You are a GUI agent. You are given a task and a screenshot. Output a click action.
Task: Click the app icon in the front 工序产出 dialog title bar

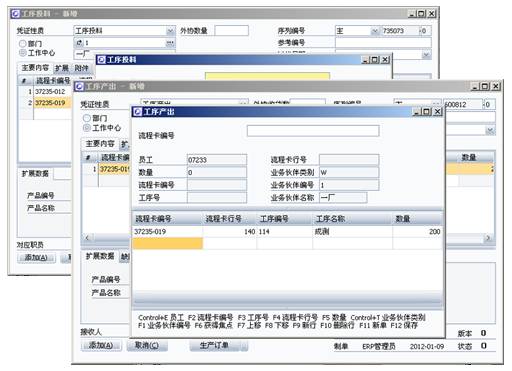coord(138,112)
